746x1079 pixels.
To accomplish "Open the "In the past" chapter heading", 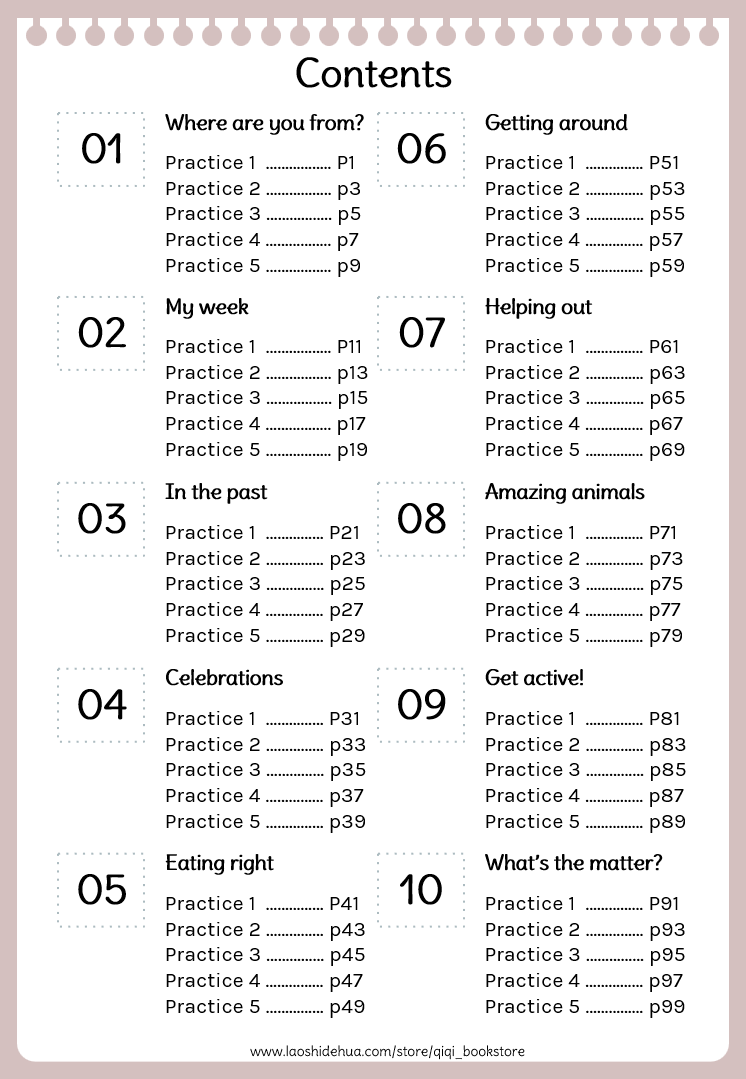I will [x=216, y=492].
